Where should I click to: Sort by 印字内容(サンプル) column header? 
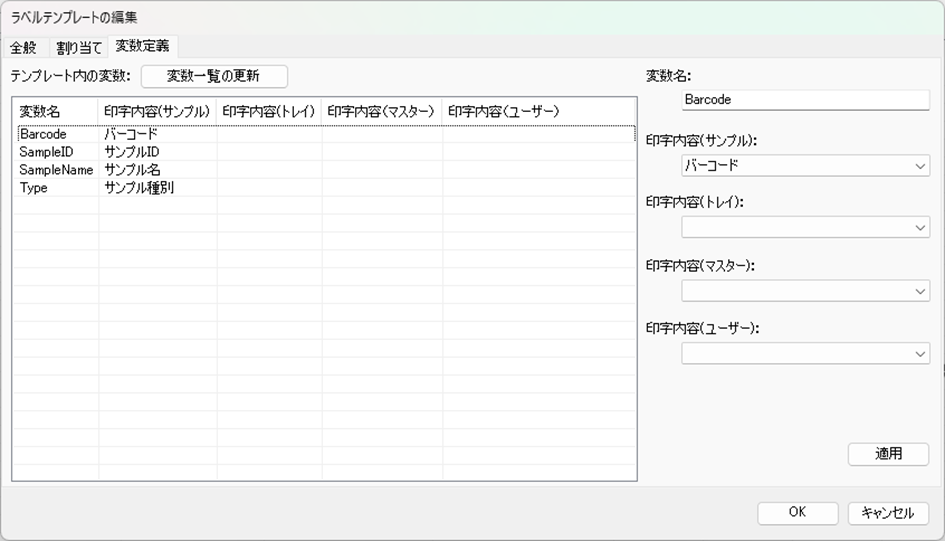[x=157, y=112]
